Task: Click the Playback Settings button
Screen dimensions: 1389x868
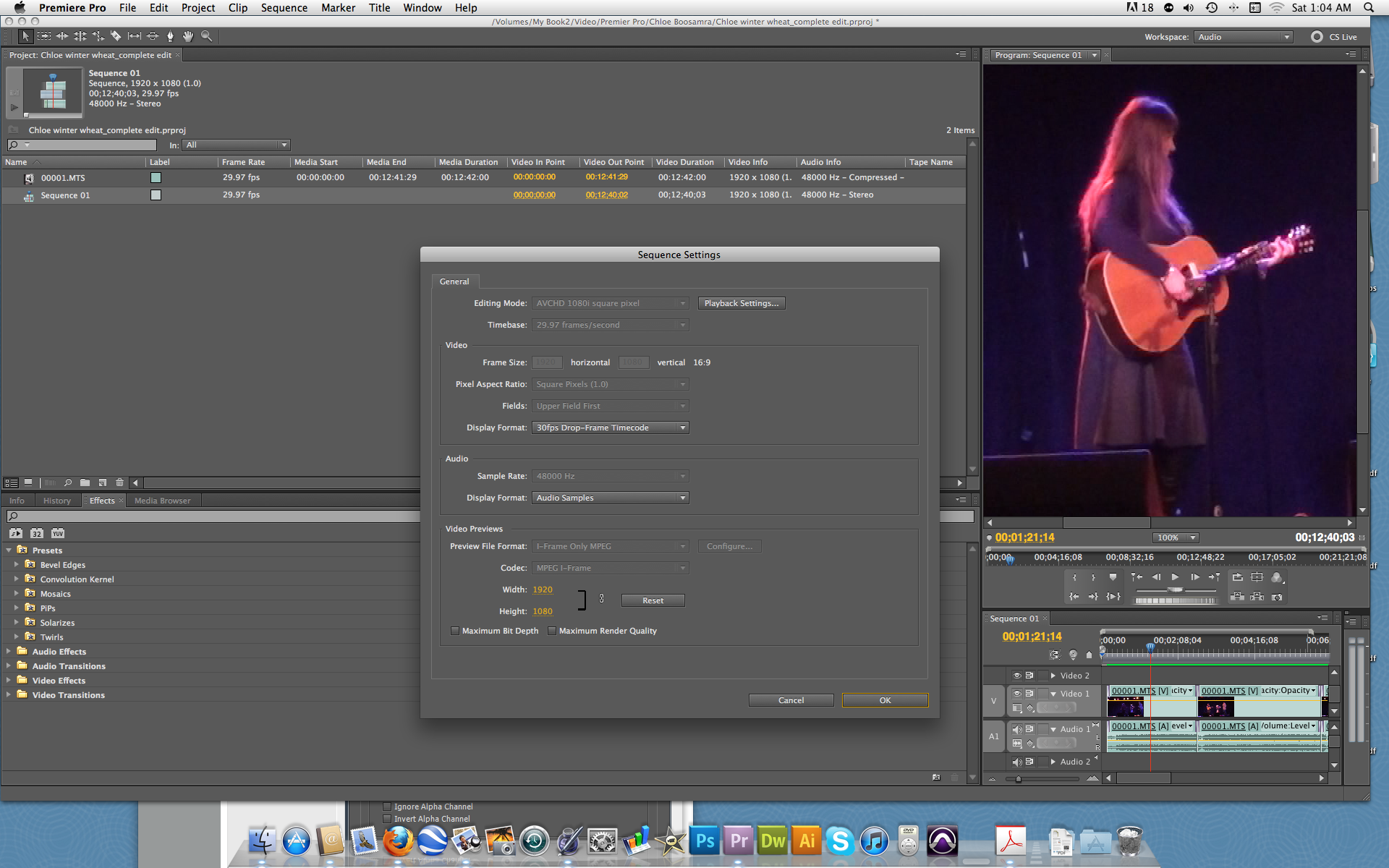Action: click(x=742, y=303)
